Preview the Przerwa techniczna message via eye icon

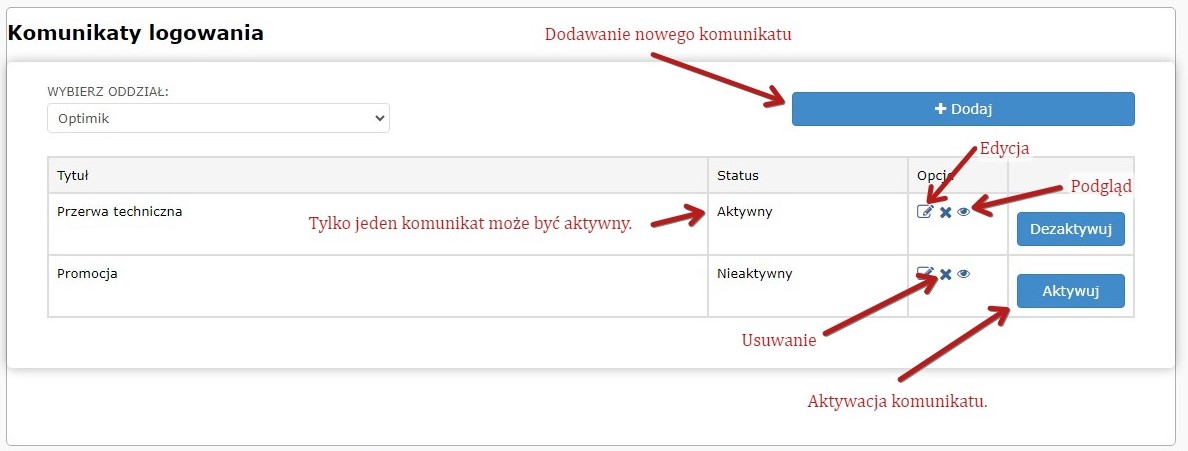(964, 212)
